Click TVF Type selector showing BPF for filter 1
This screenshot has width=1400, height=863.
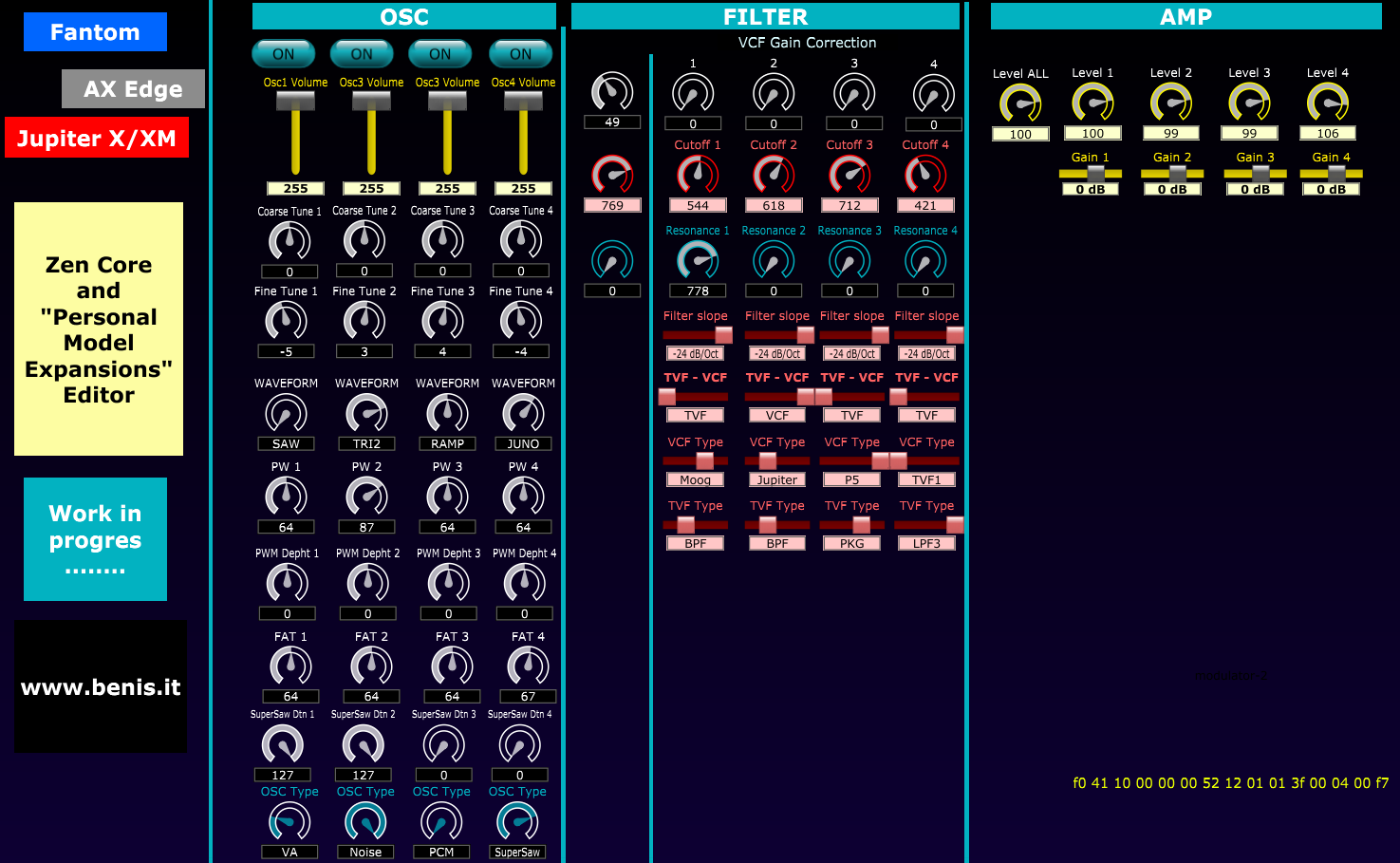[696, 525]
